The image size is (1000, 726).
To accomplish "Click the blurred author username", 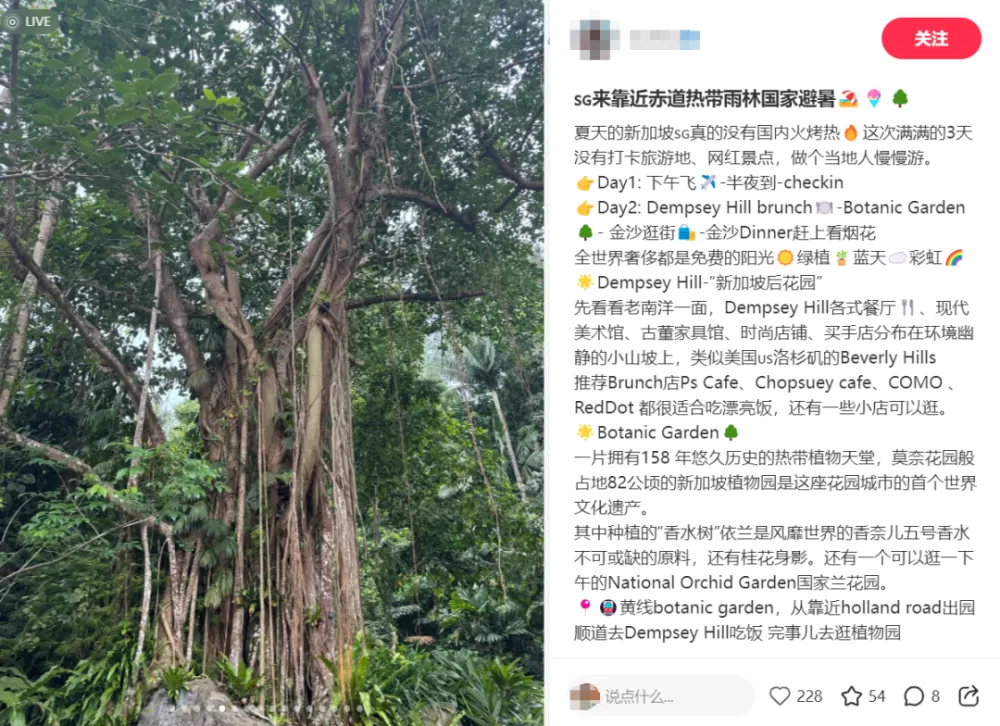I will (665, 40).
